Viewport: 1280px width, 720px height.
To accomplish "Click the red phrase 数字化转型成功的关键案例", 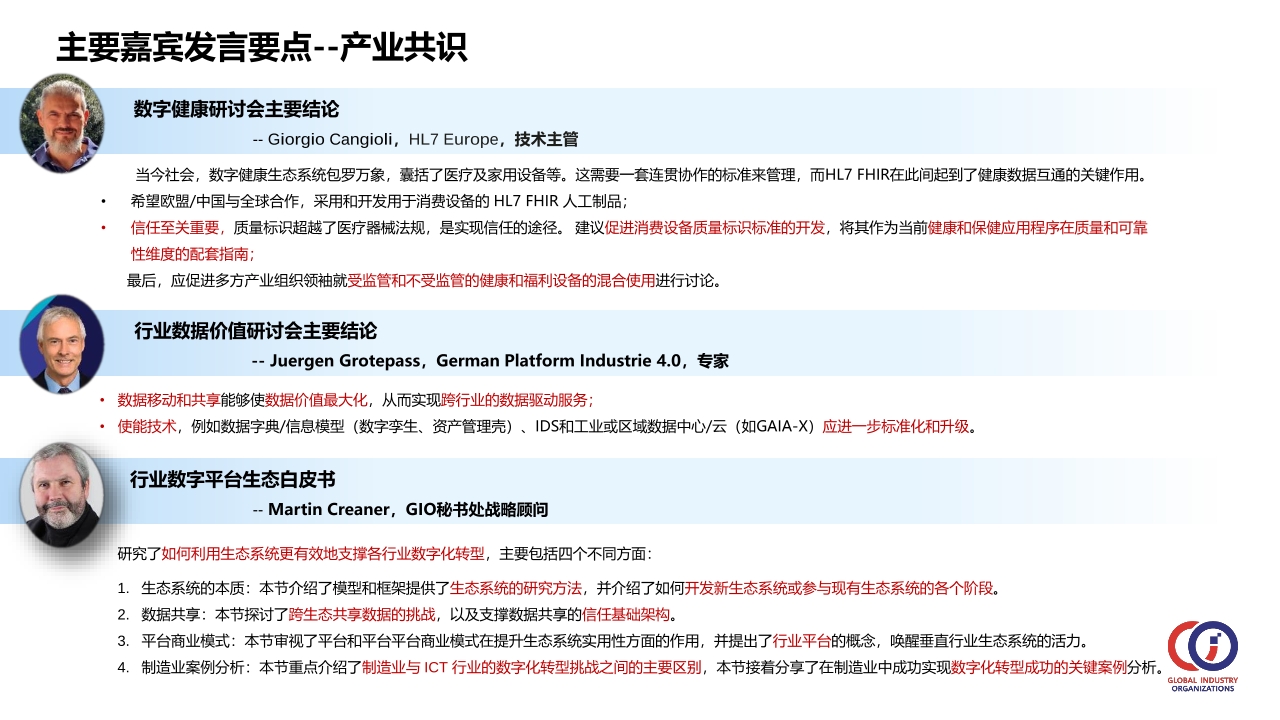I will tap(1038, 668).
